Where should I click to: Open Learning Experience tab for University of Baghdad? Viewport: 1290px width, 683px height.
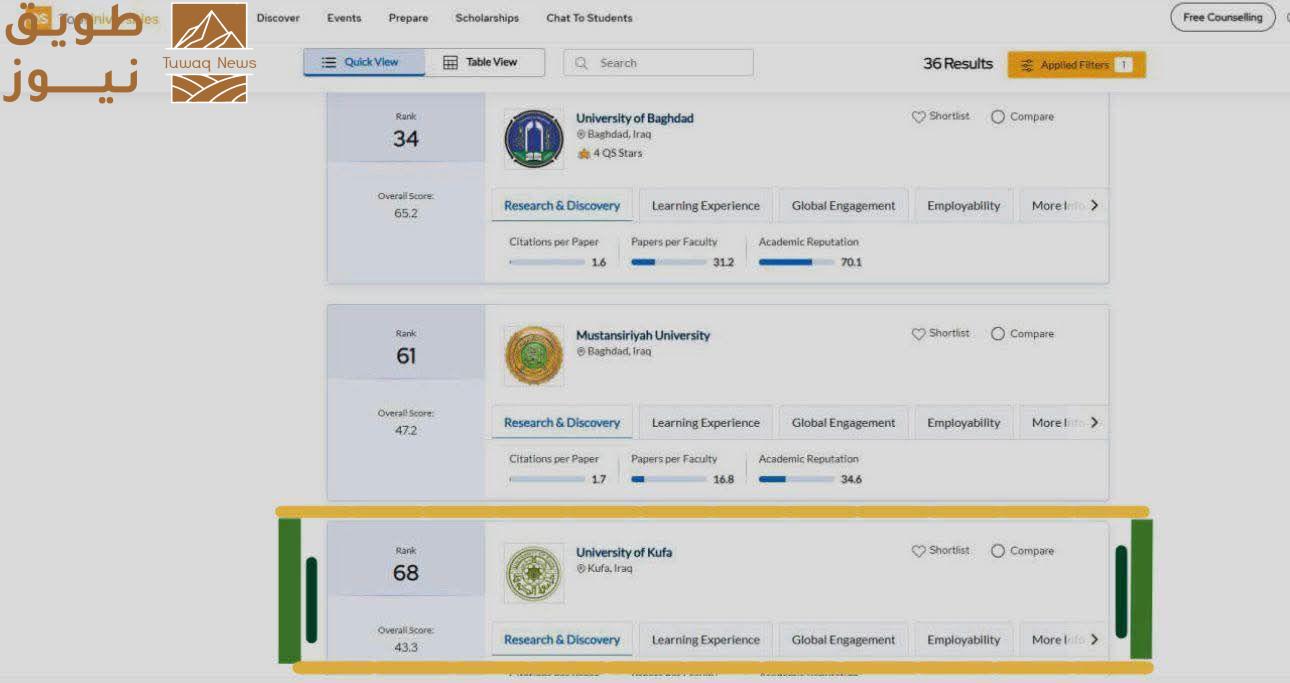click(705, 206)
